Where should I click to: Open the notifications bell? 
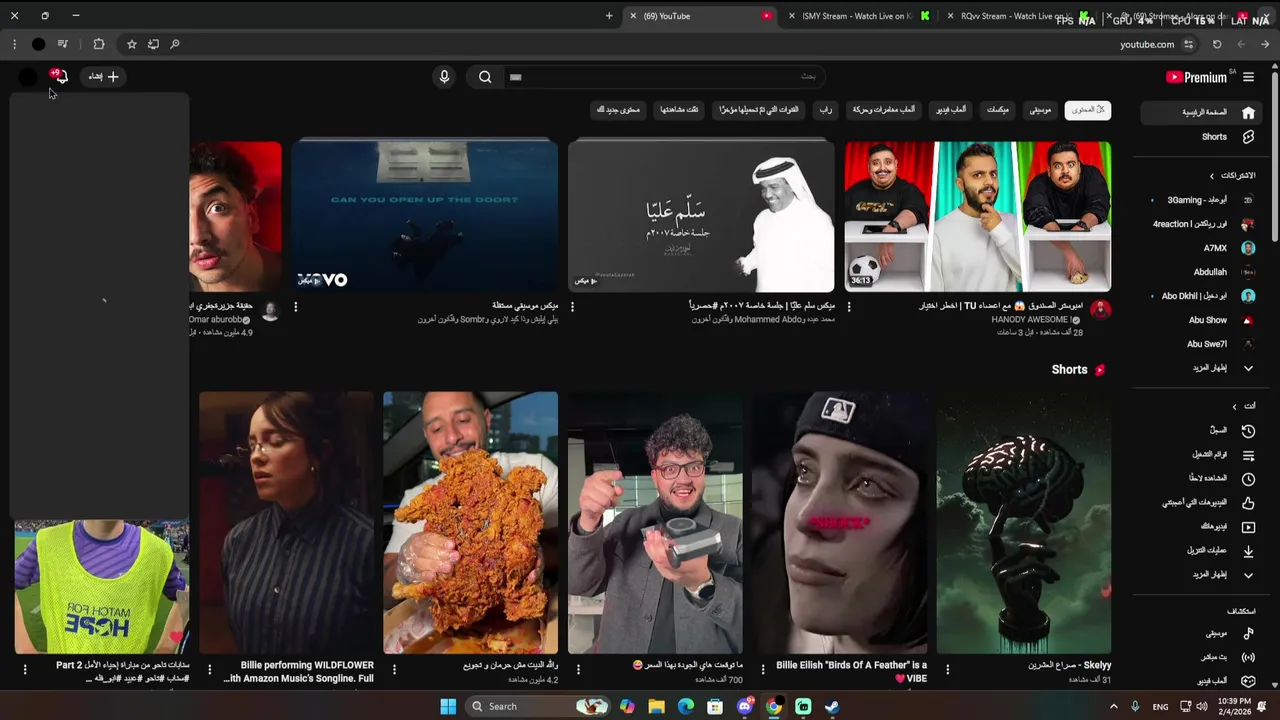click(59, 76)
